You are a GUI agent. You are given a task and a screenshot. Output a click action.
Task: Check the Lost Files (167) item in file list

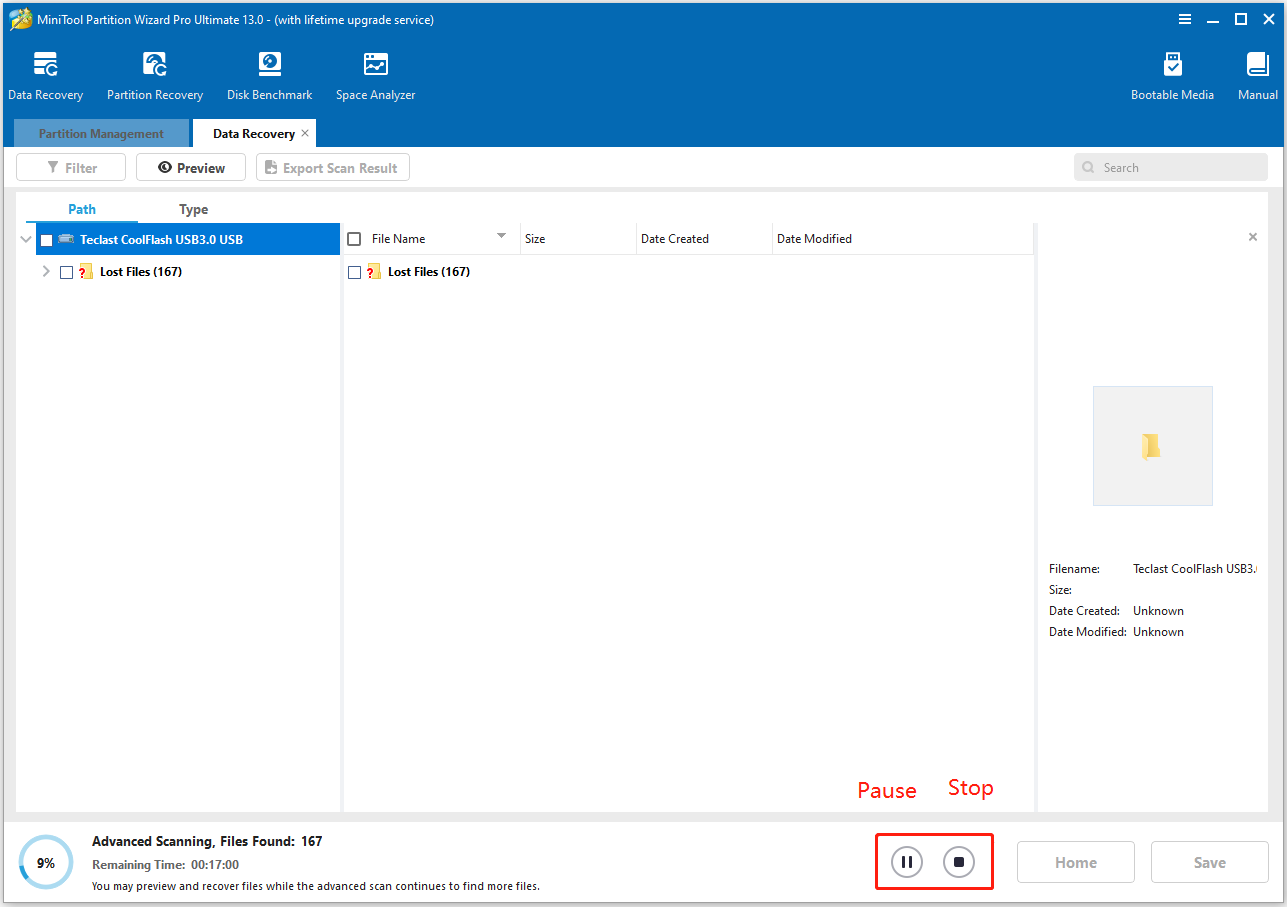point(353,271)
